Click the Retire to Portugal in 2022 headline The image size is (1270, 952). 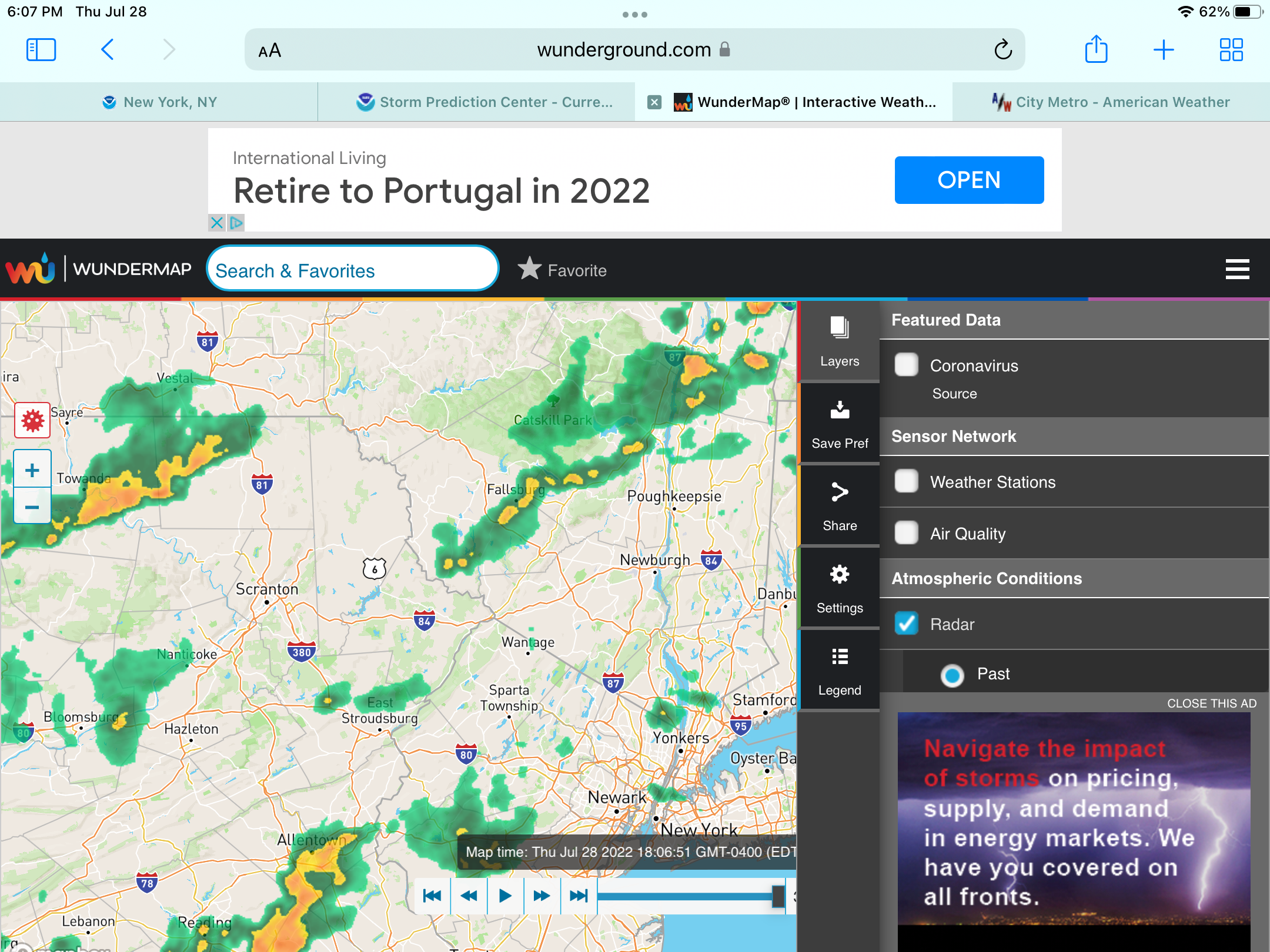click(442, 191)
